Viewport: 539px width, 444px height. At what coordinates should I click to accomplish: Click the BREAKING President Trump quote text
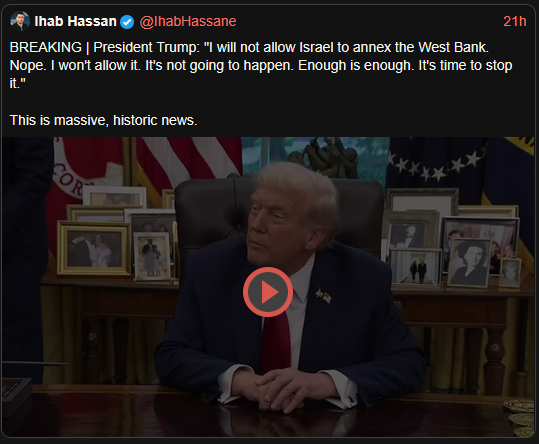pos(261,65)
